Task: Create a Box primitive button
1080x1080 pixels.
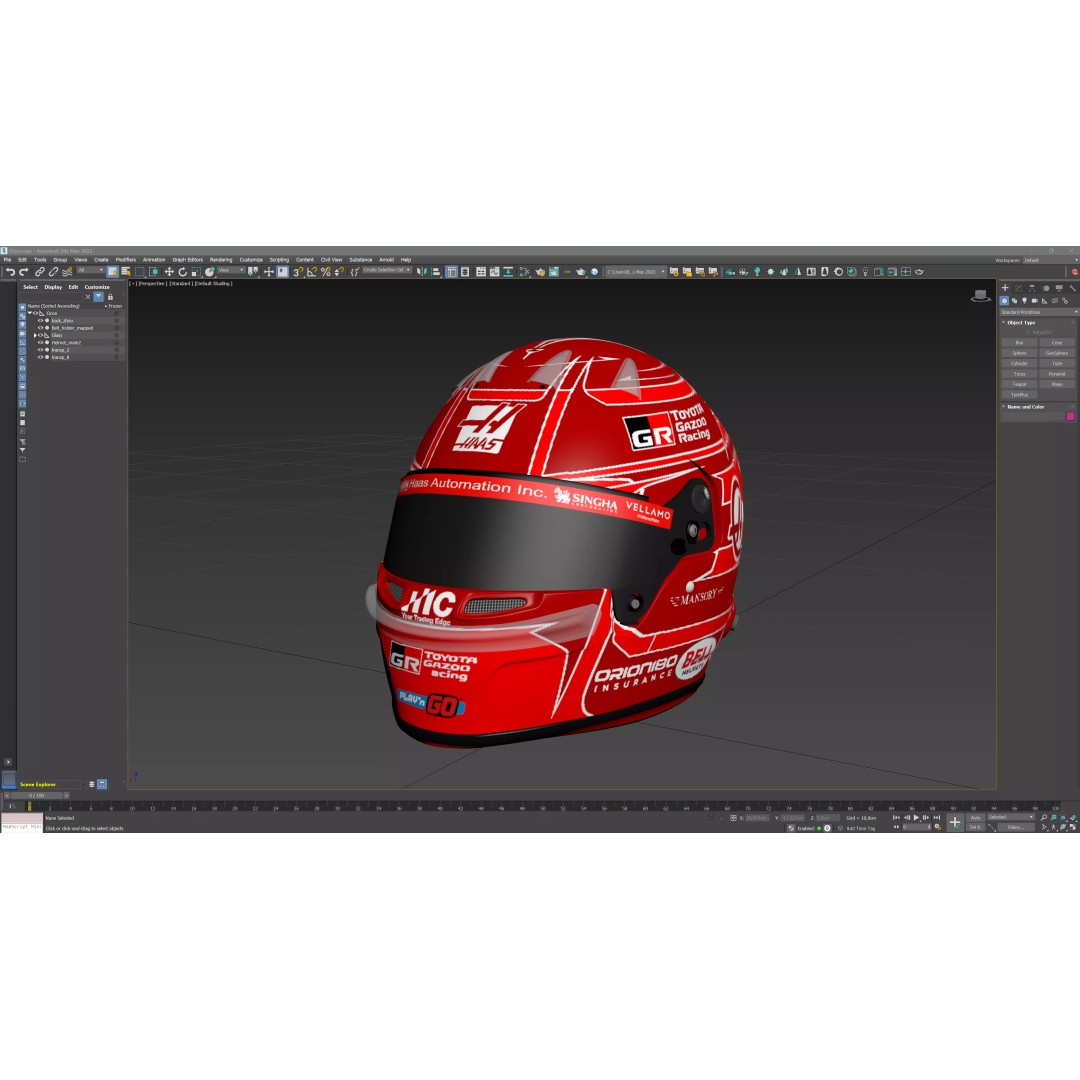Action: [1019, 343]
